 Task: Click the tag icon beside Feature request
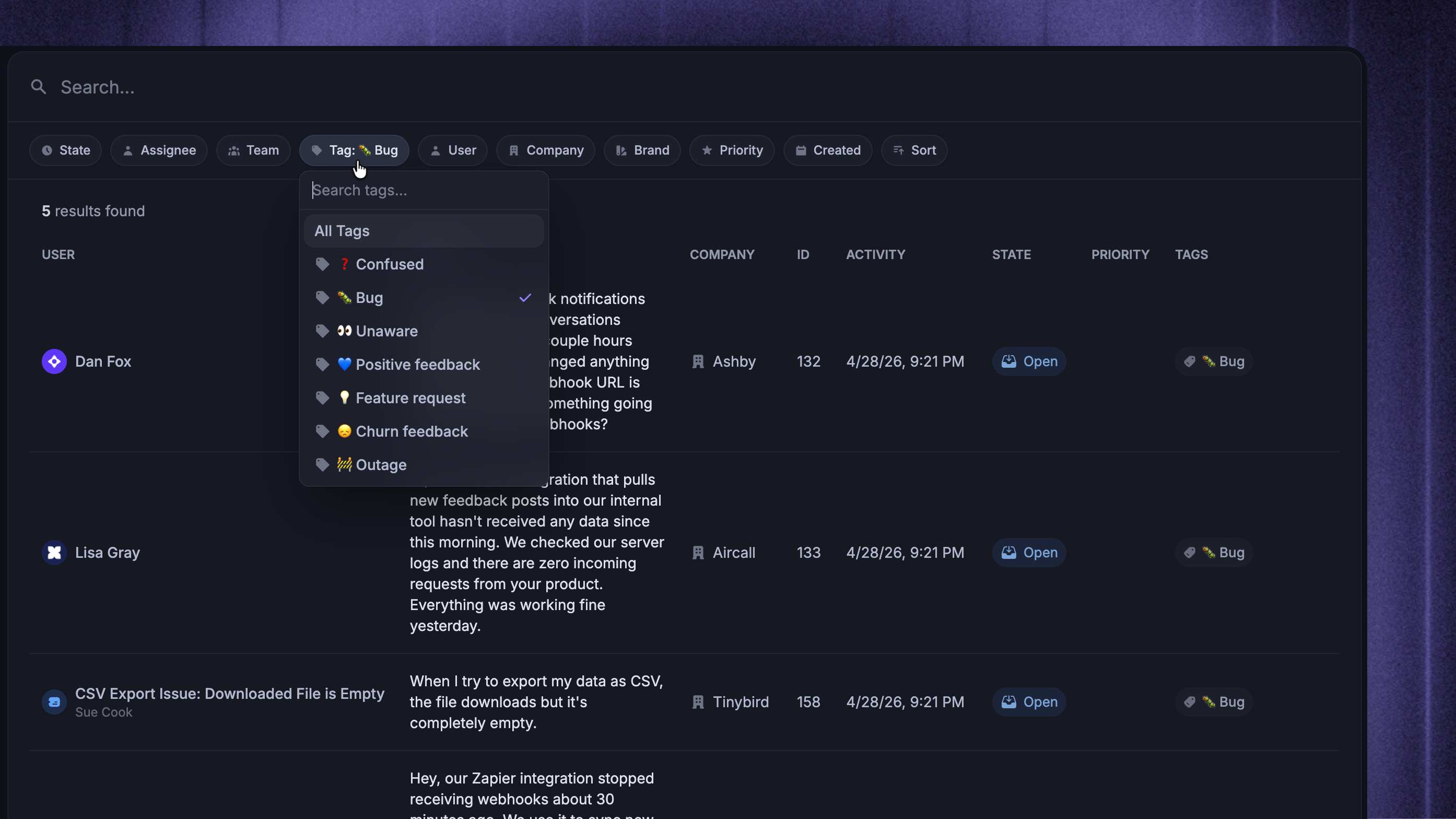pyautogui.click(x=322, y=398)
